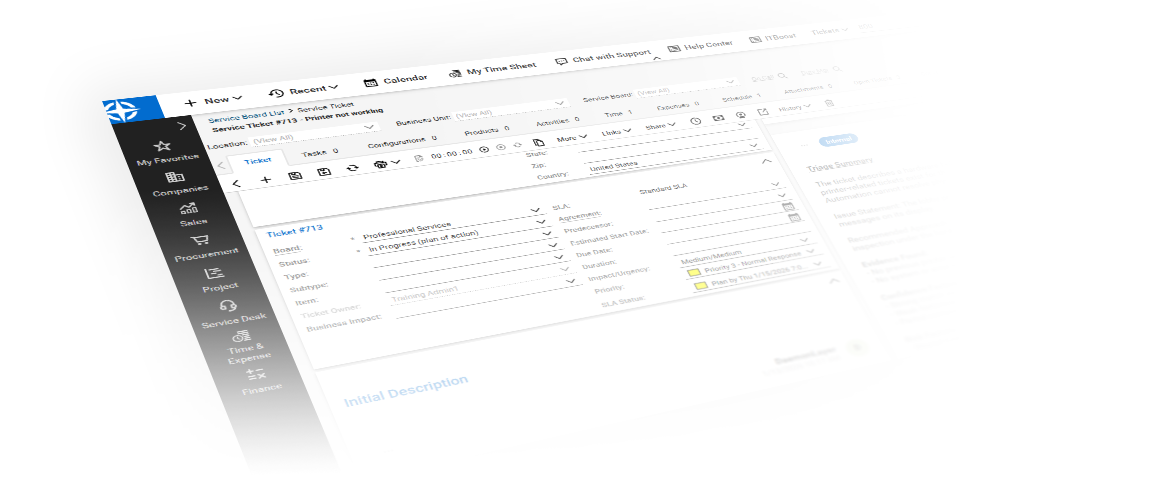
Task: Open the Project module
Action: [x=217, y=280]
